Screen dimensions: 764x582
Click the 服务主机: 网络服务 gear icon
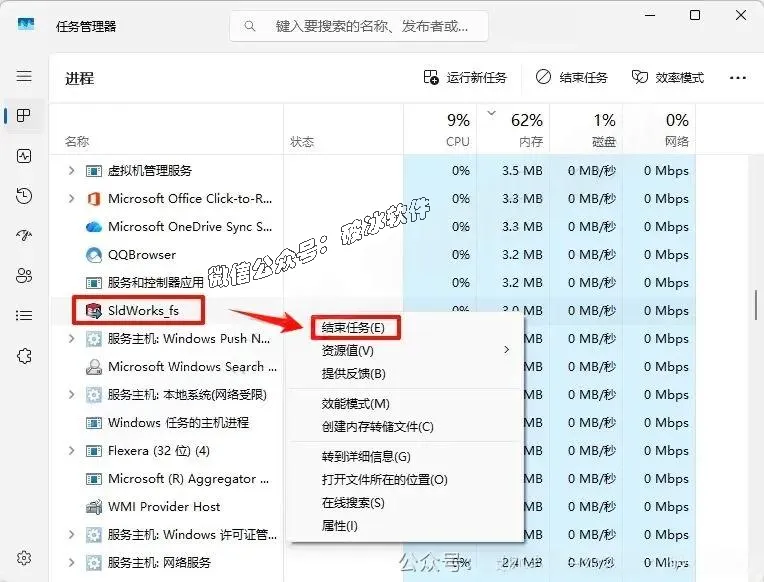(x=94, y=563)
